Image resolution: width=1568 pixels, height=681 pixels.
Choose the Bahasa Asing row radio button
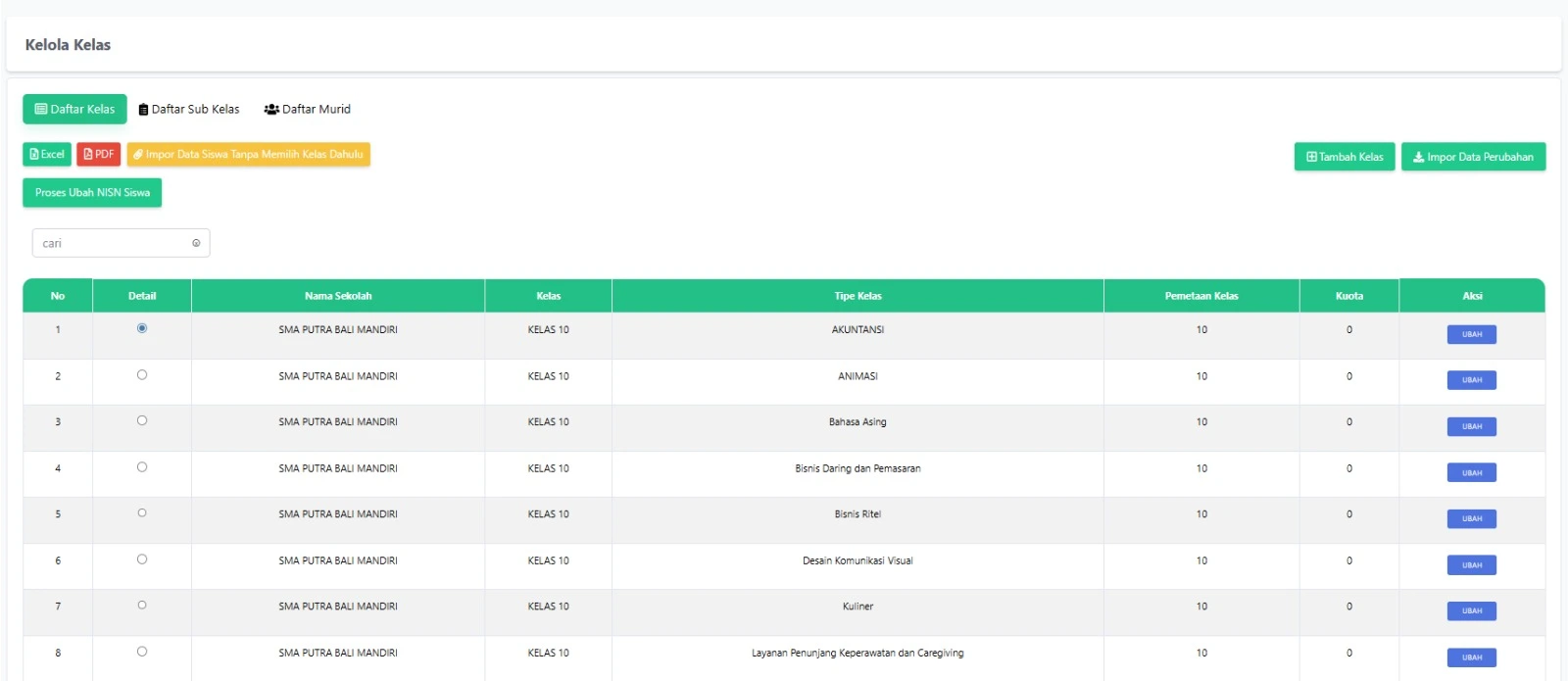tap(142, 421)
